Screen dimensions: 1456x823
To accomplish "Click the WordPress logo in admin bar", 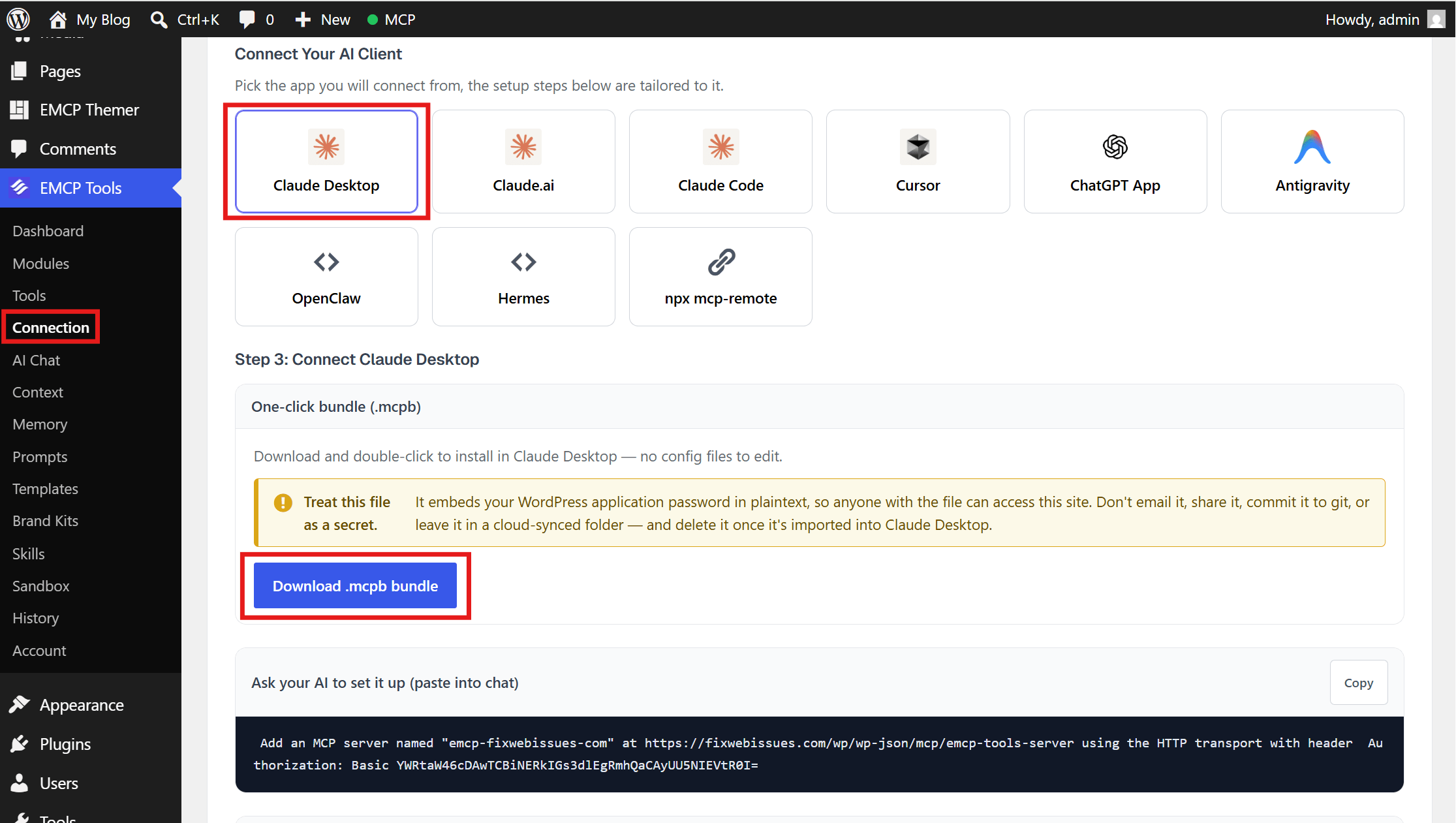I will (x=18, y=20).
